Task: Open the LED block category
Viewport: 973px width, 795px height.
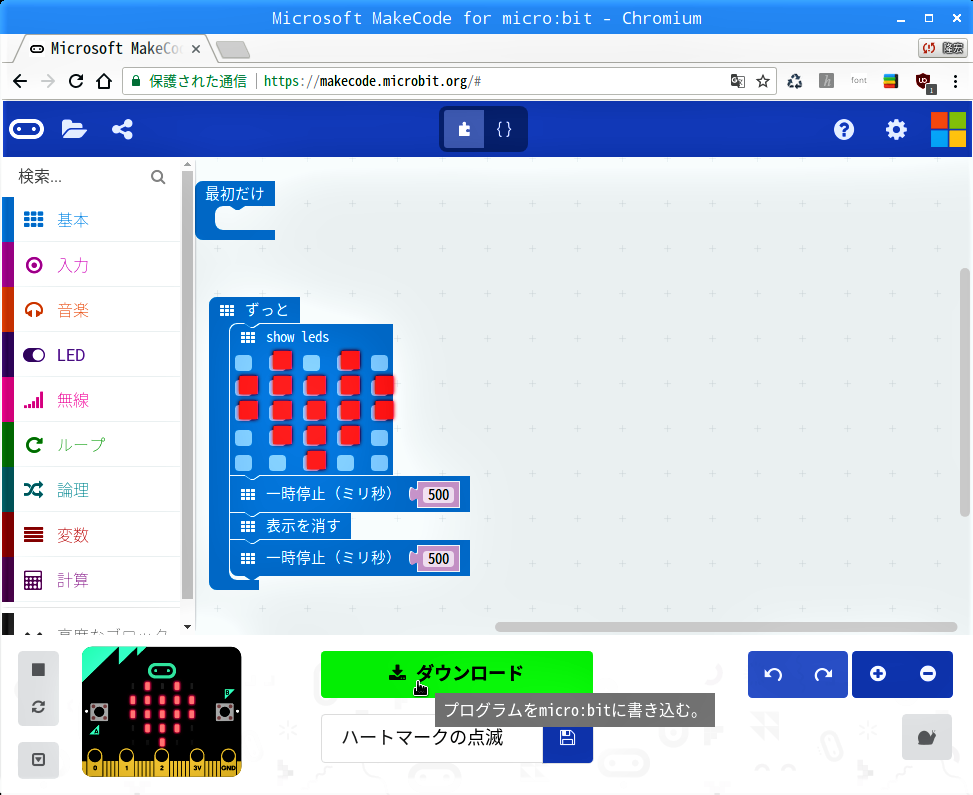Action: click(x=92, y=355)
